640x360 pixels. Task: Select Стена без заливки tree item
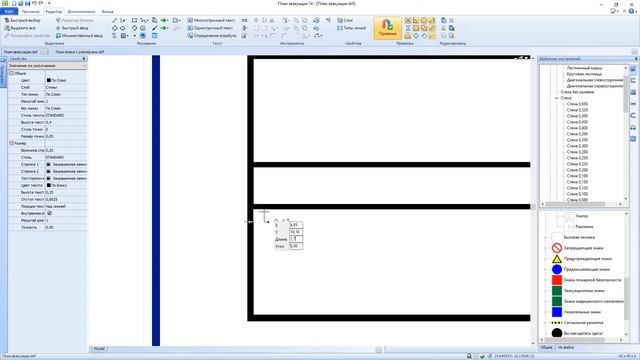click(577, 92)
